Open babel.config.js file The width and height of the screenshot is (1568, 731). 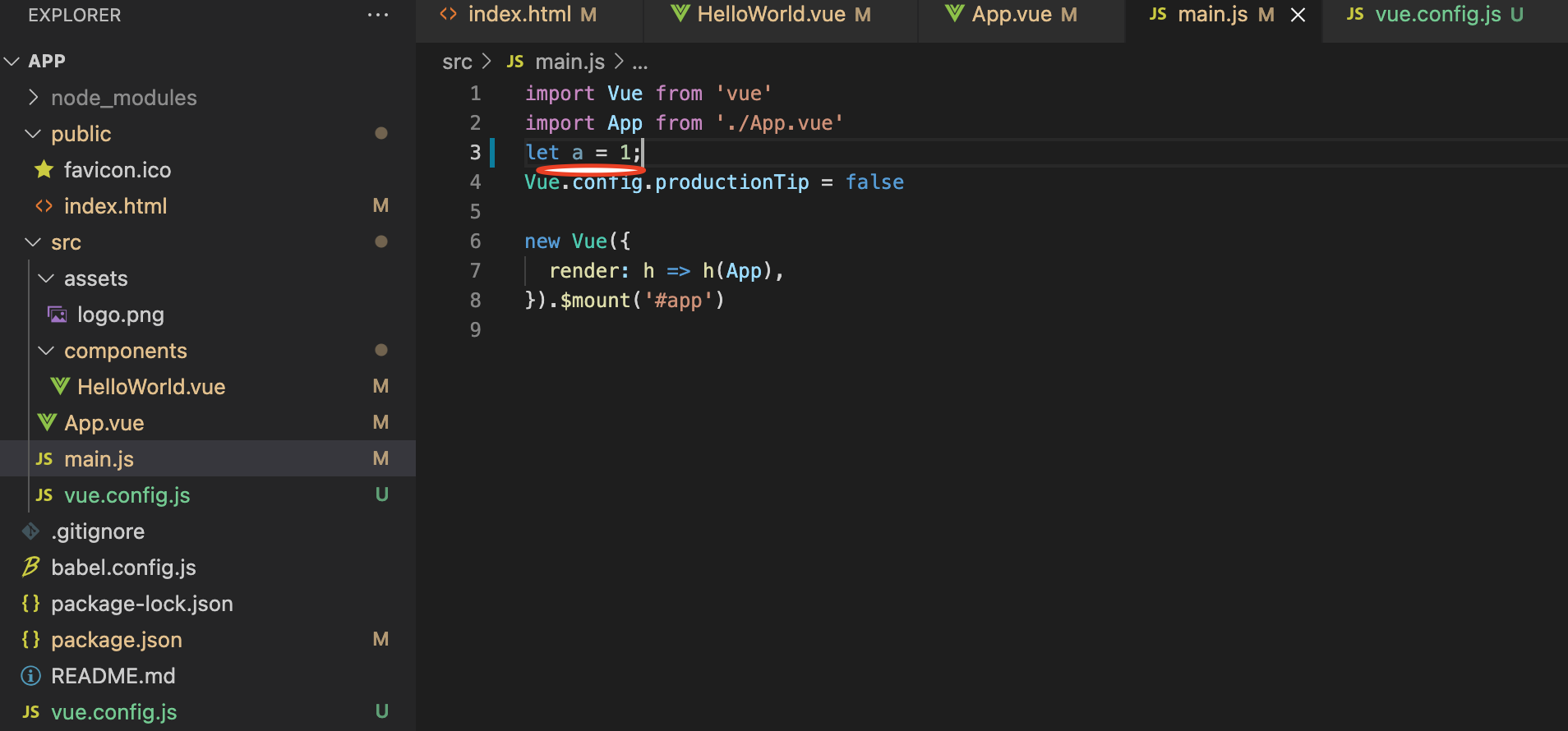tap(123, 568)
